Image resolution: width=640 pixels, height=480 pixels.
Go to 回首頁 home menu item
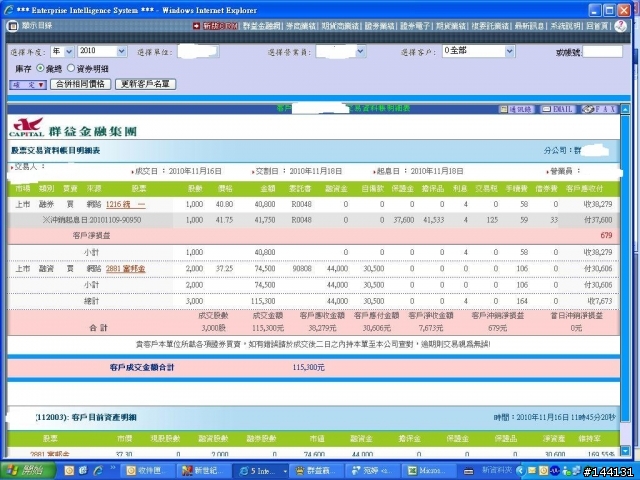597,26
